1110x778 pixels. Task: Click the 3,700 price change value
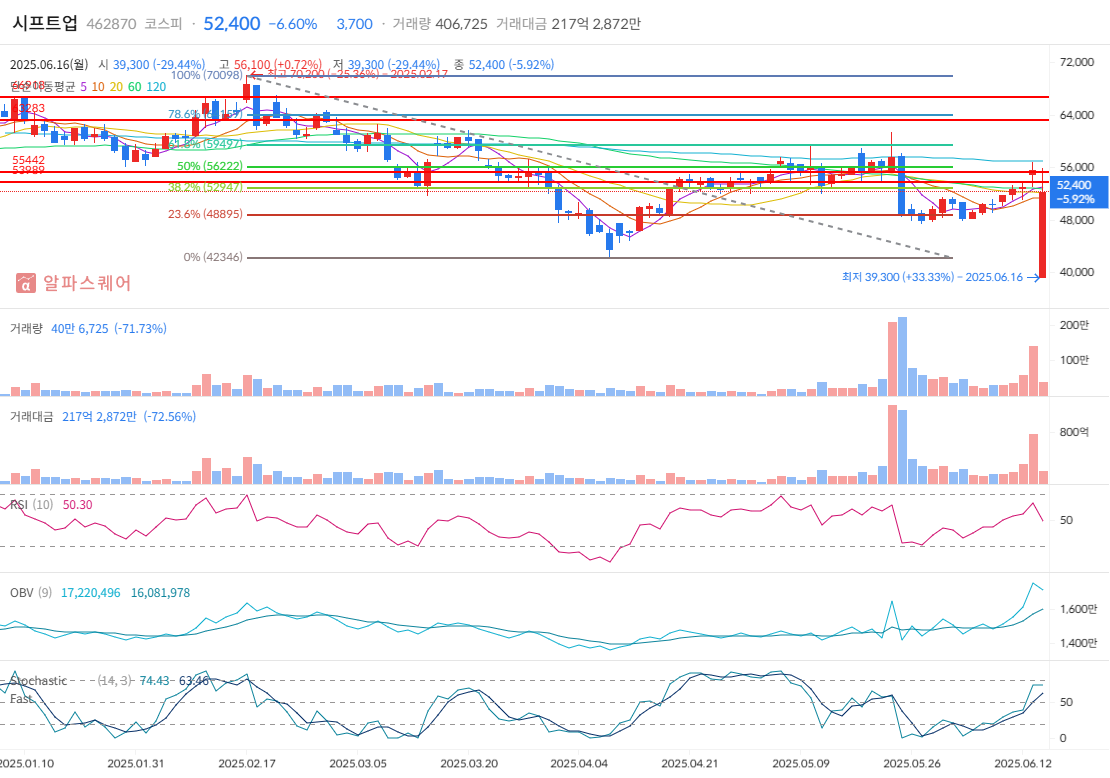[x=355, y=24]
